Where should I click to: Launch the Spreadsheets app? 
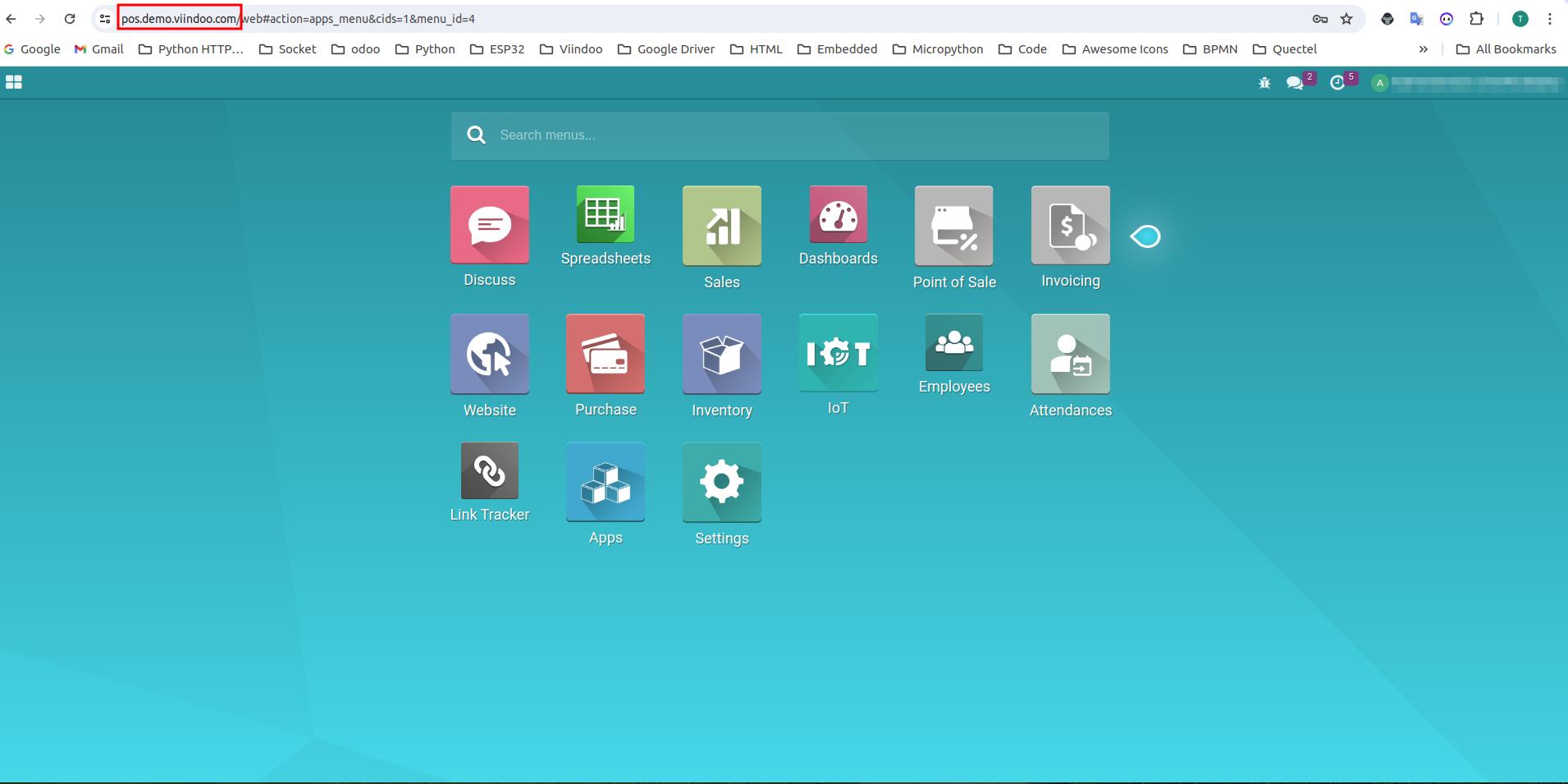tap(606, 214)
